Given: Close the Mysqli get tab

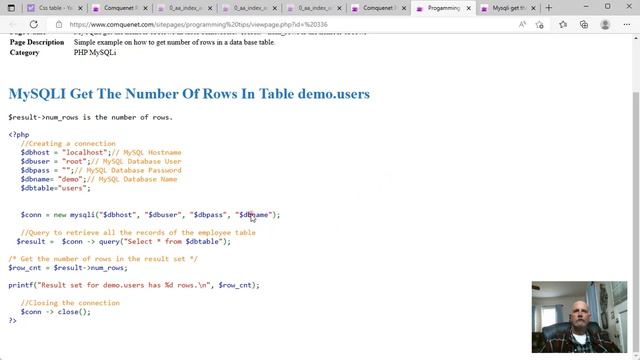Looking at the screenshot, I should pos(533,8).
